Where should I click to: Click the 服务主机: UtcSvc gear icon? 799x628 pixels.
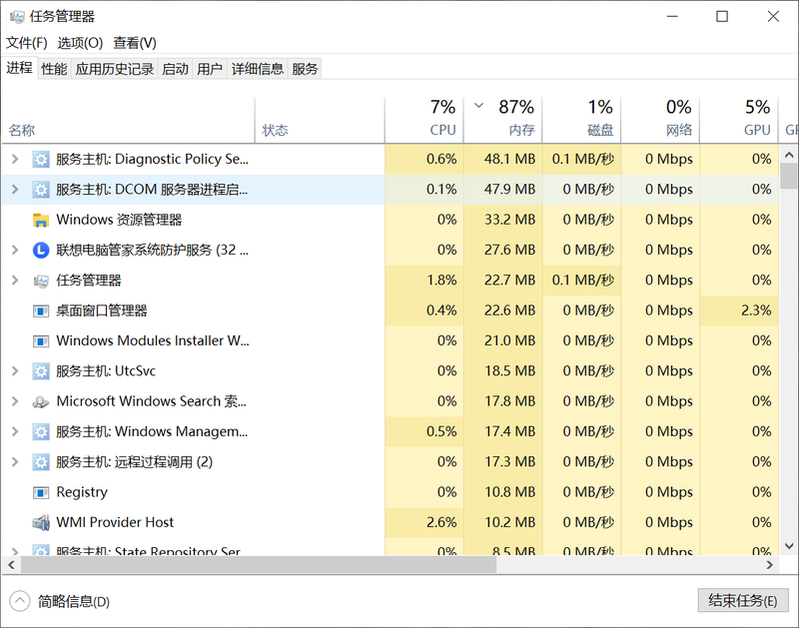click(41, 371)
